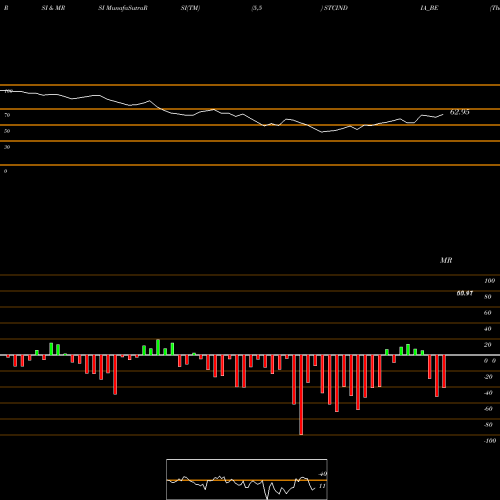The width and height of the screenshot is (500, 500).
Task: Click the 50 level label on RSI axis
Action: point(7,131)
